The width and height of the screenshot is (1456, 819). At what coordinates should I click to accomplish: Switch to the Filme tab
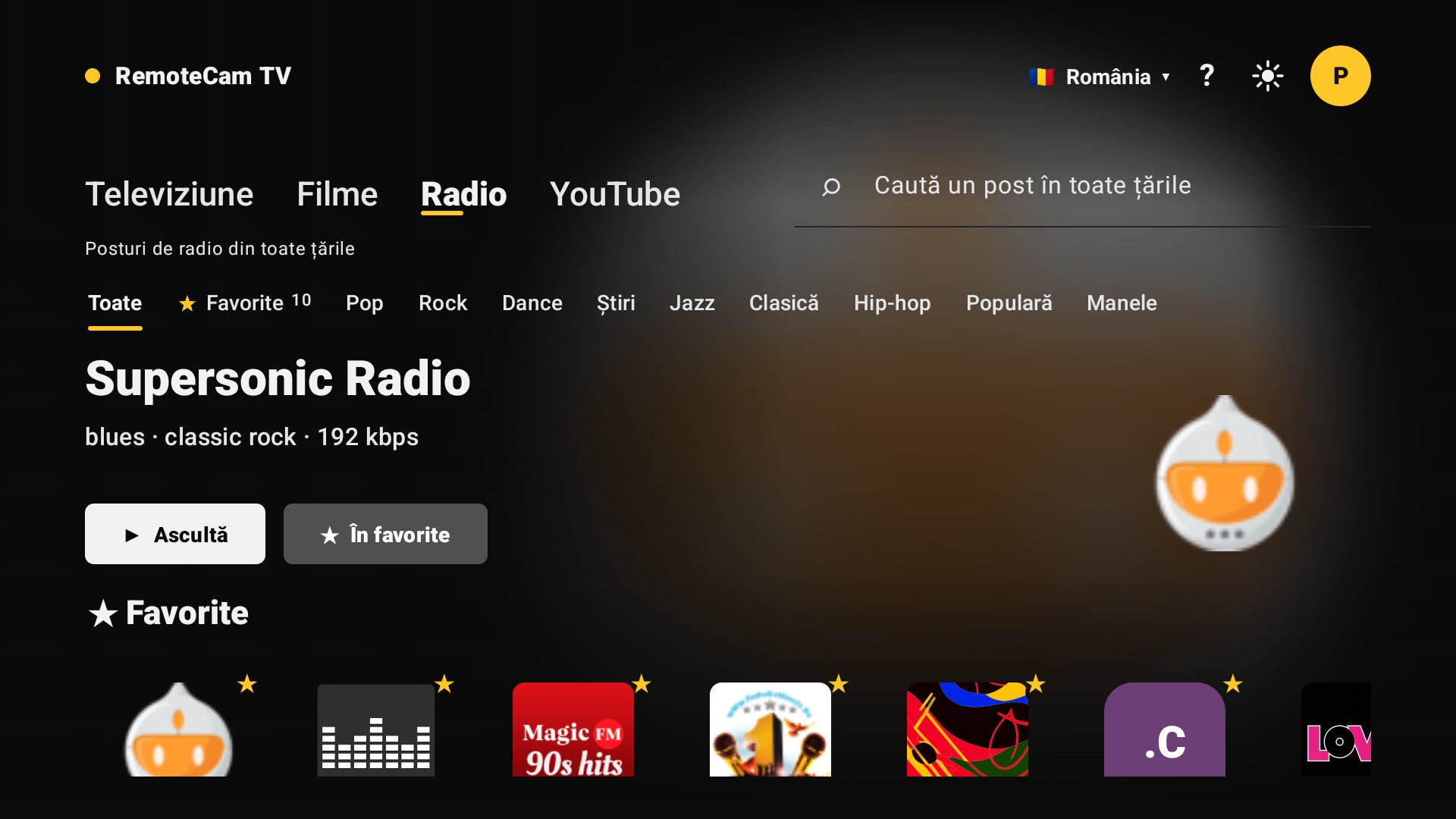(337, 194)
